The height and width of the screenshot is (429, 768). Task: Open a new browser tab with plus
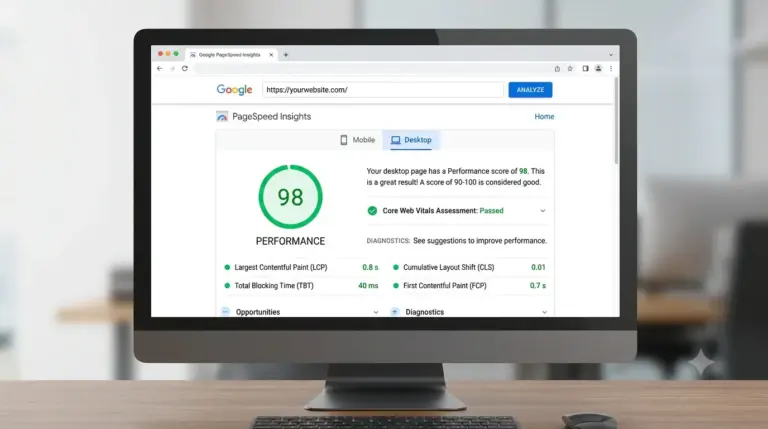[286, 55]
